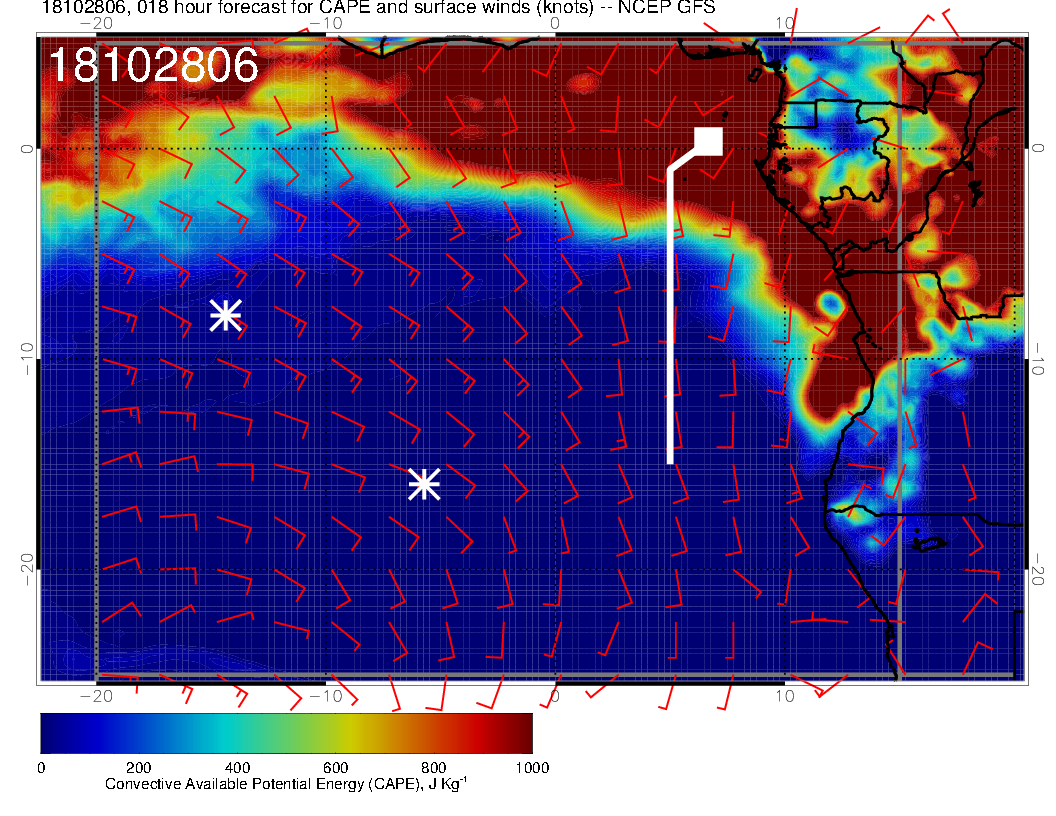Click the white asterisk marker near 8°S, 14°W
Image resolution: width=1056 pixels, height=816 pixels.
(225, 315)
